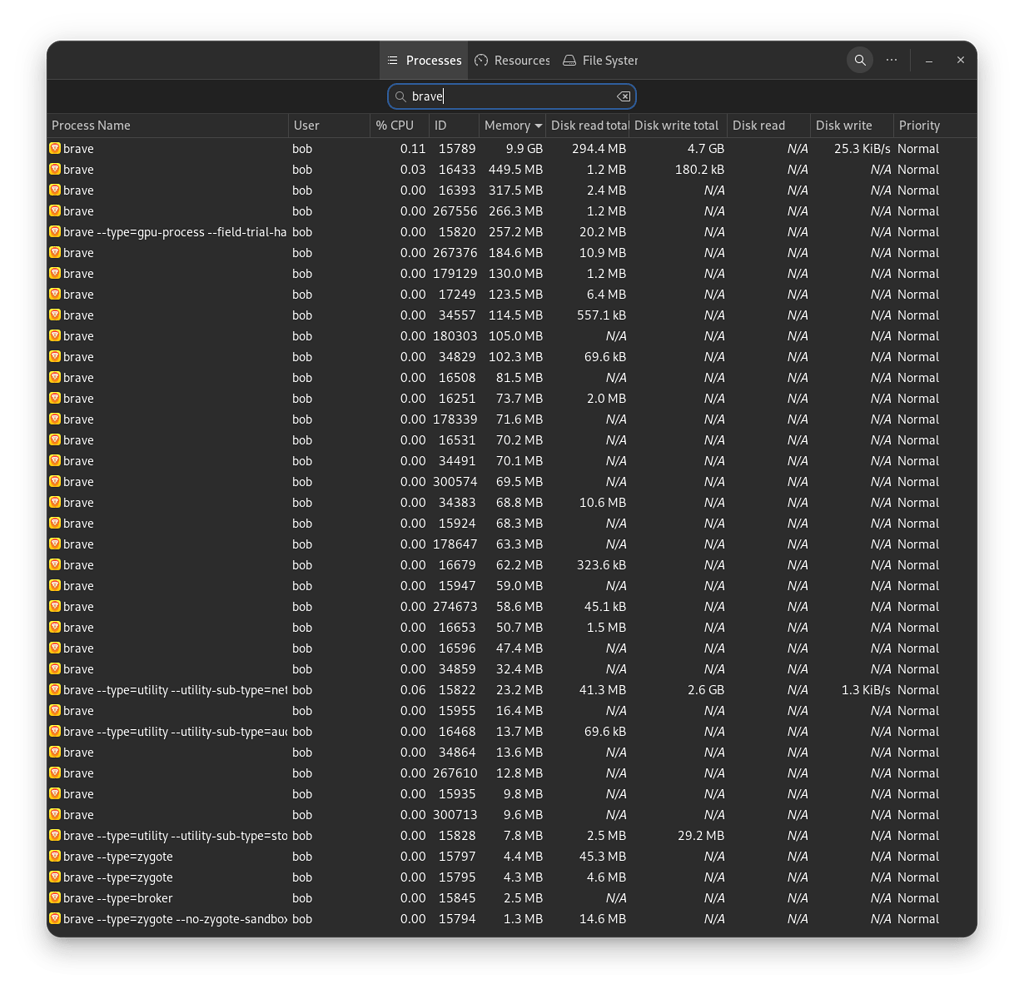The height and width of the screenshot is (989, 1024).
Task: Click the Brave icon next to process 15789
Action: coord(54,148)
